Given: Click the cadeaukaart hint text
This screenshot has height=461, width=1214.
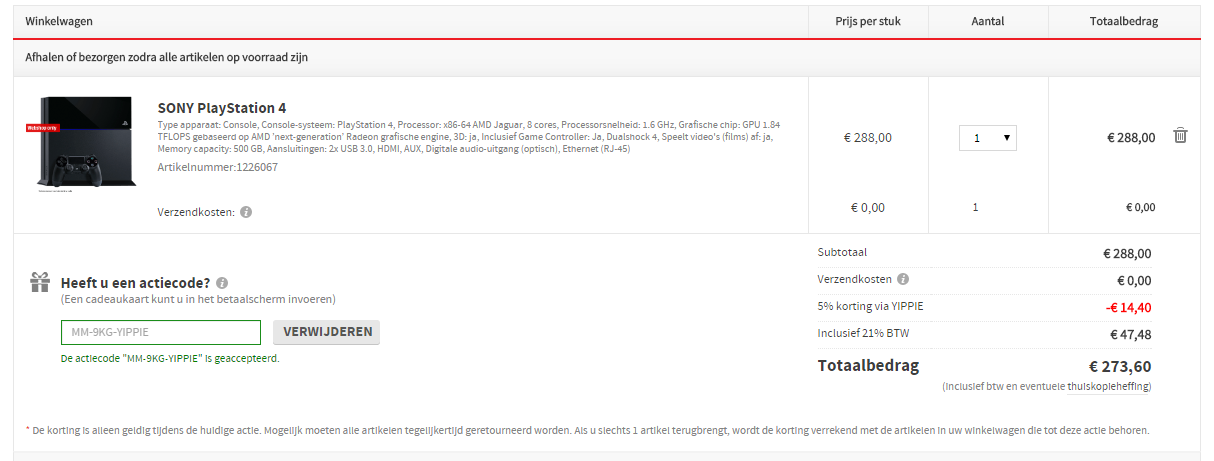Looking at the screenshot, I should point(198,299).
